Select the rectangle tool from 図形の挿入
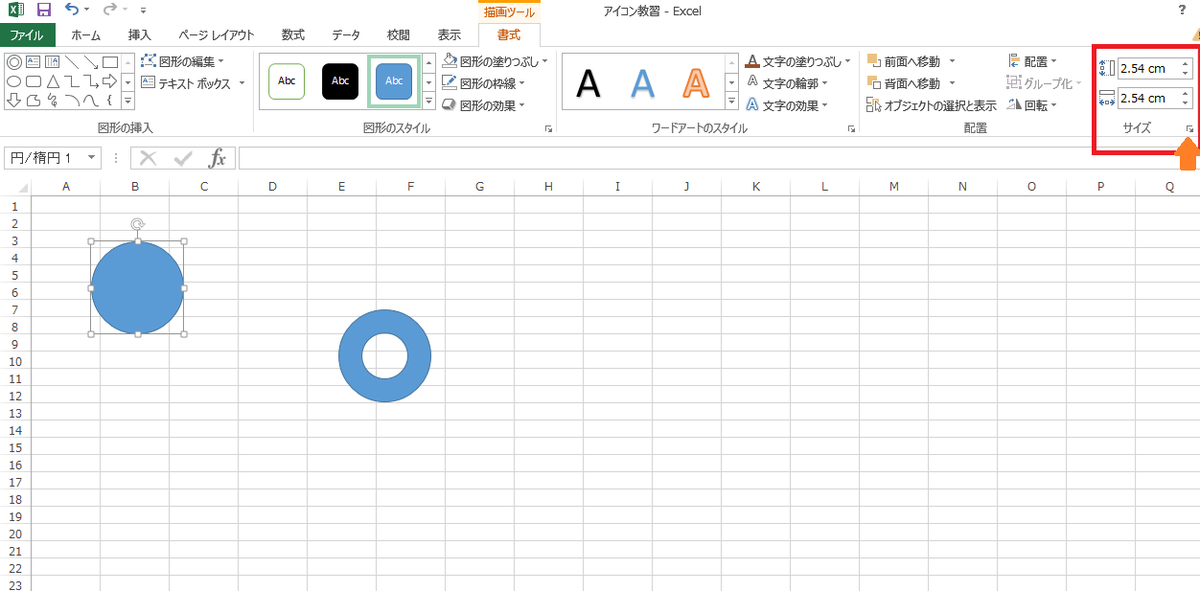1200x591 pixels. (110, 64)
